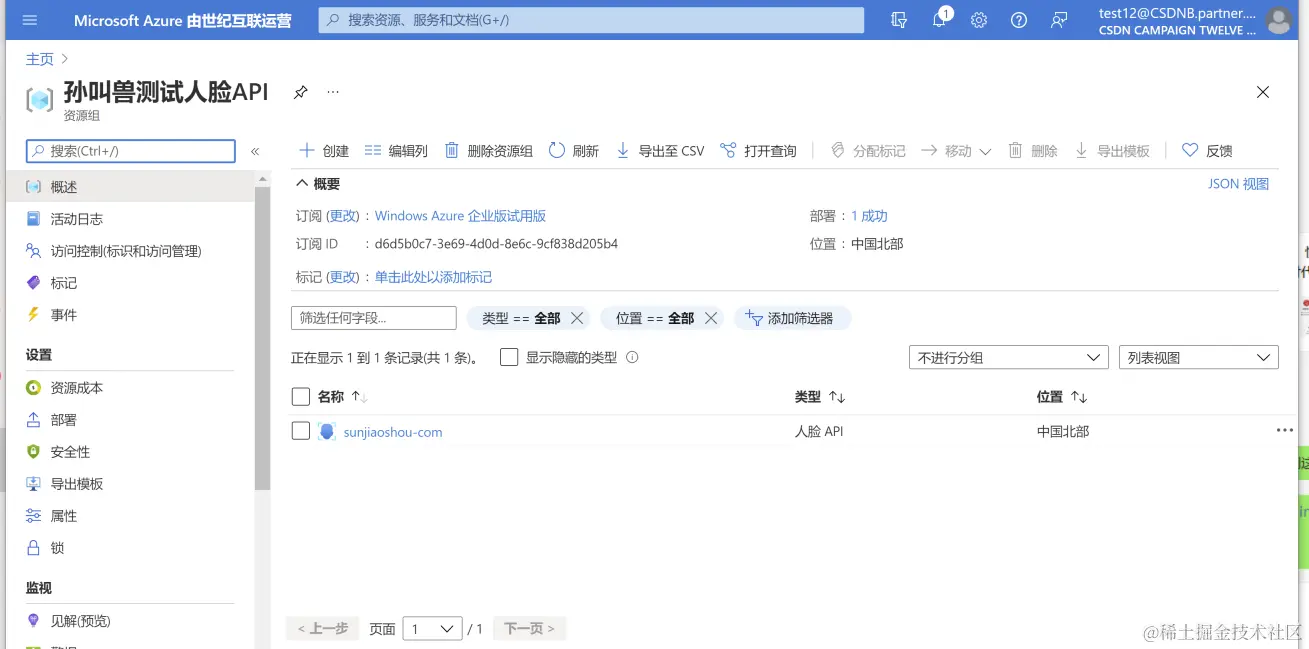Screen dimensions: 1309x649
Task: Open the more options ellipsis beside title
Action: pyautogui.click(x=333, y=92)
